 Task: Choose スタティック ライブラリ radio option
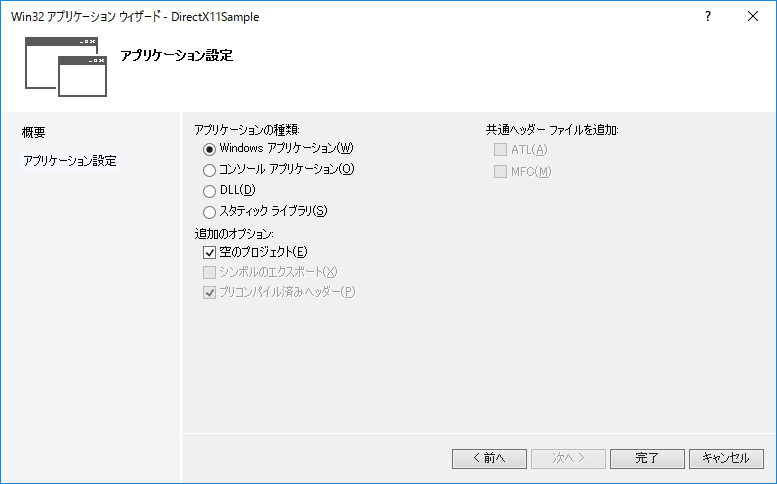(x=209, y=212)
